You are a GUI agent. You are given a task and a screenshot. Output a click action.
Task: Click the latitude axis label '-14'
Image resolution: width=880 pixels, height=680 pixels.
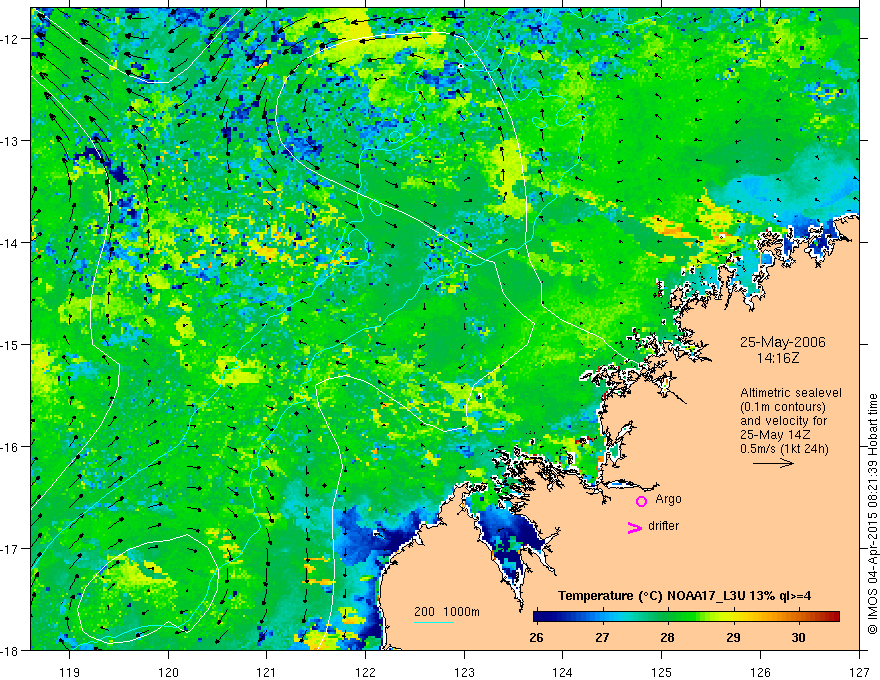pos(12,243)
